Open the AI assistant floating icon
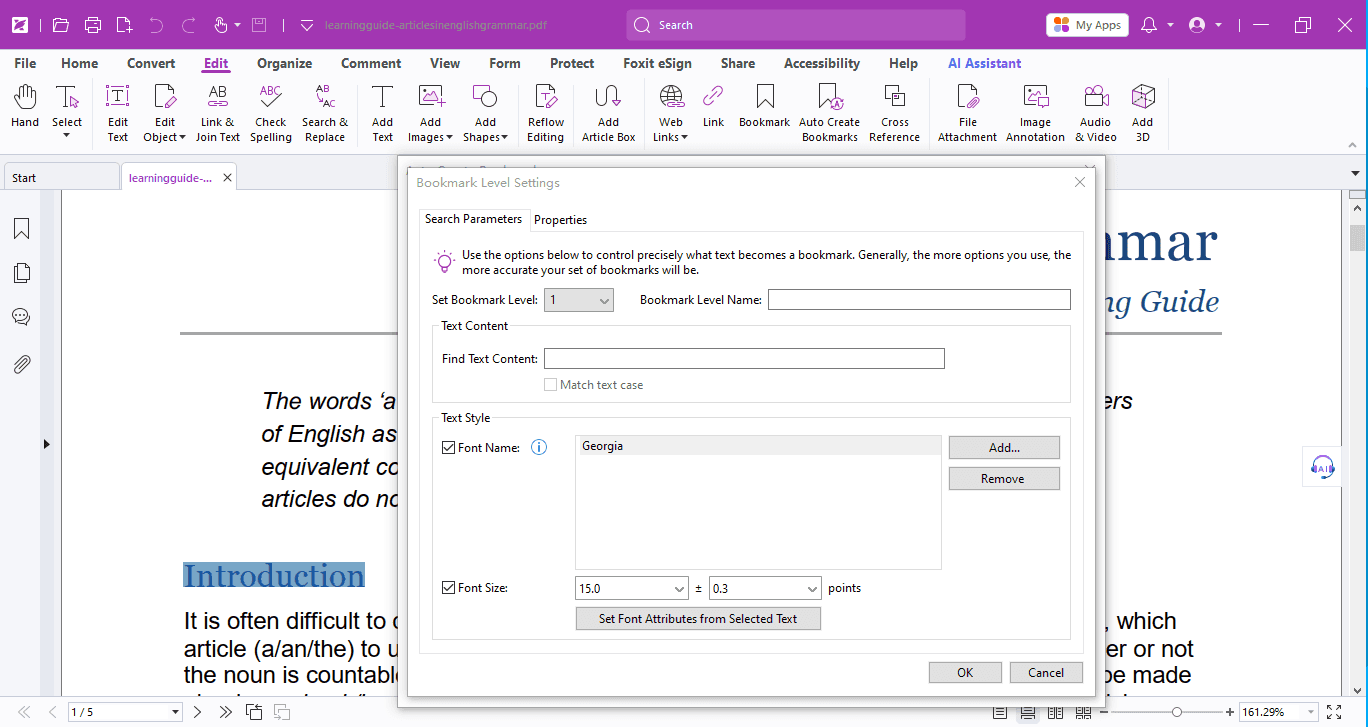 click(1323, 466)
